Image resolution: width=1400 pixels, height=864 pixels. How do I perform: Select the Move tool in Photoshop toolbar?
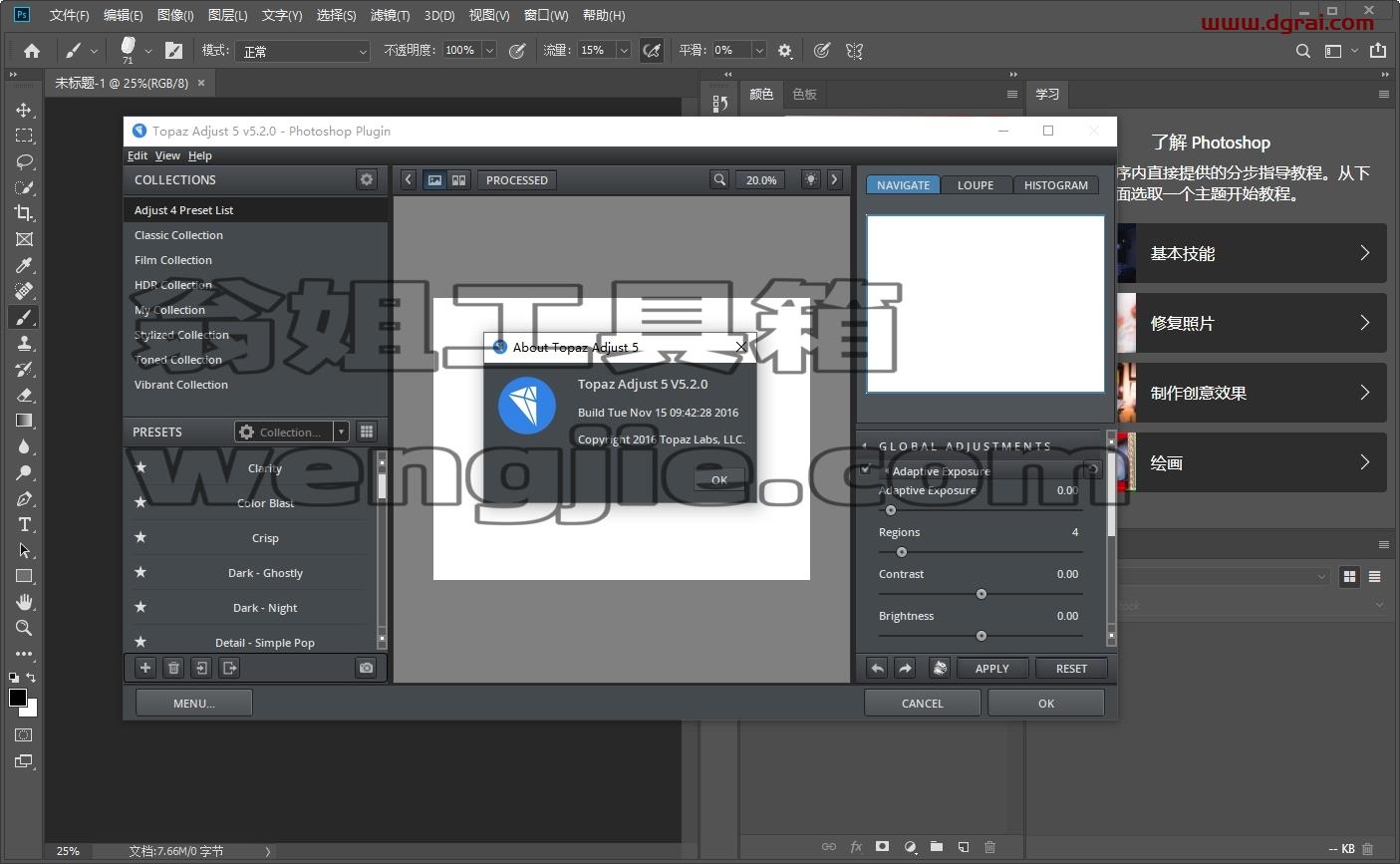24,110
